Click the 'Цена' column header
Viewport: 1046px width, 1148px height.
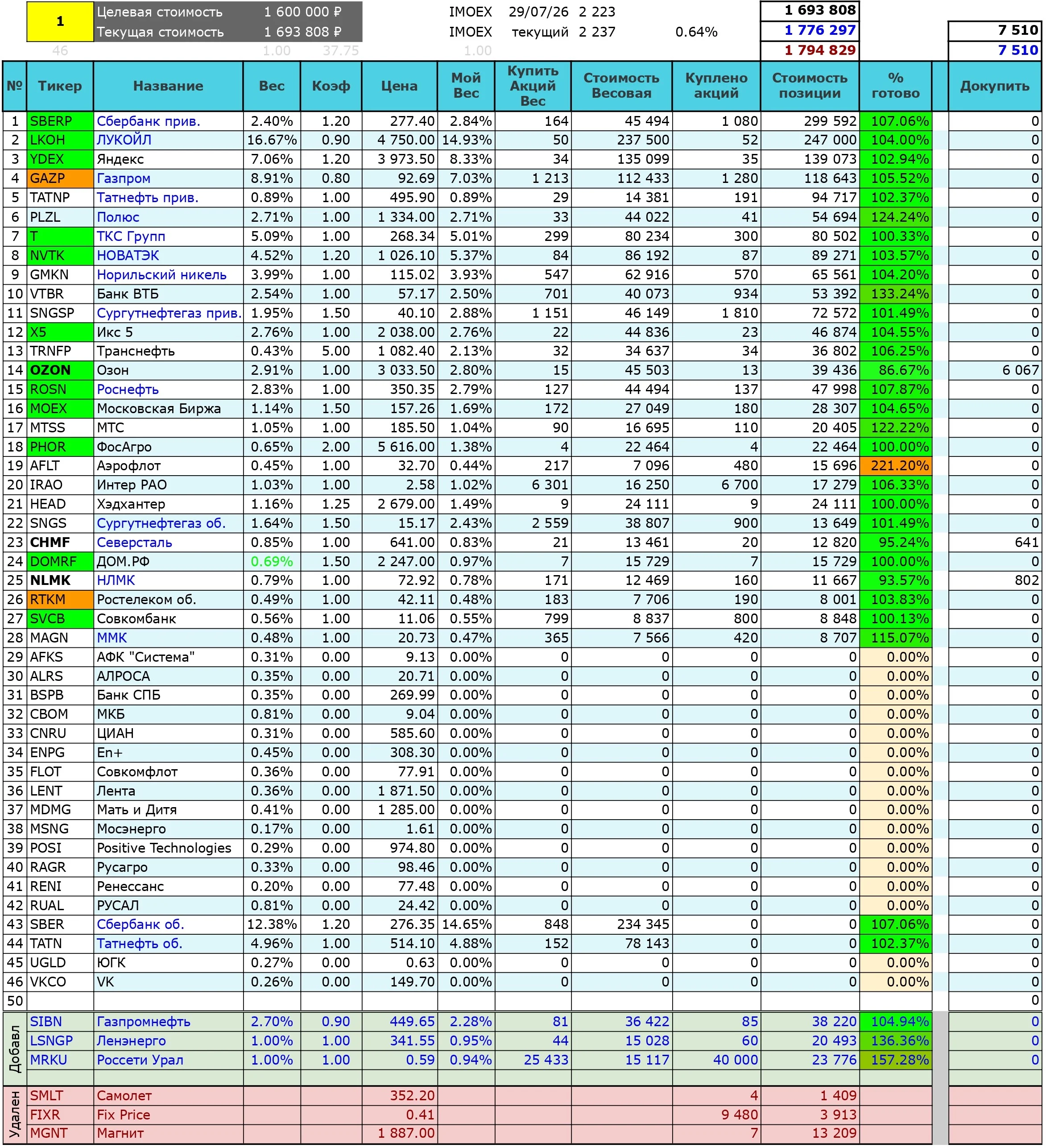tap(399, 86)
